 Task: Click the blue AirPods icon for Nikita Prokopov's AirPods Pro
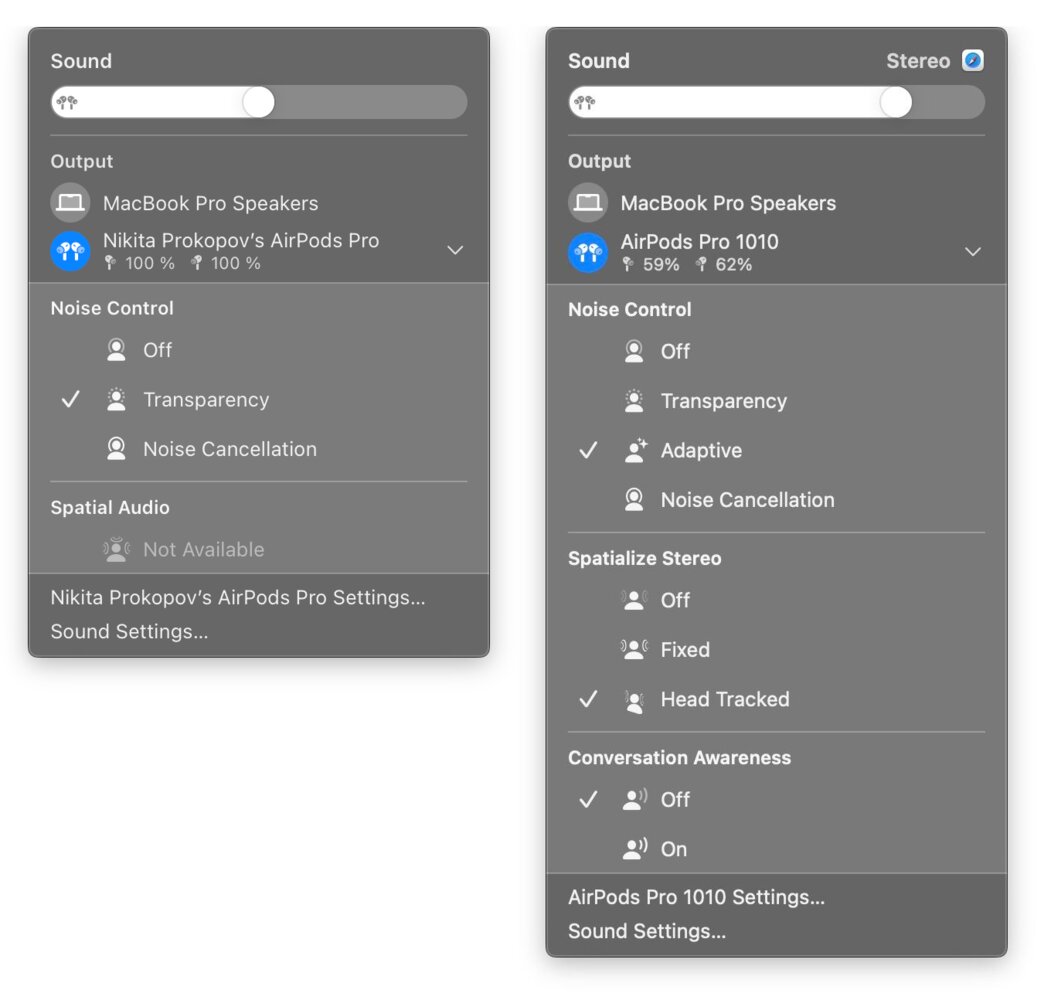[70, 251]
